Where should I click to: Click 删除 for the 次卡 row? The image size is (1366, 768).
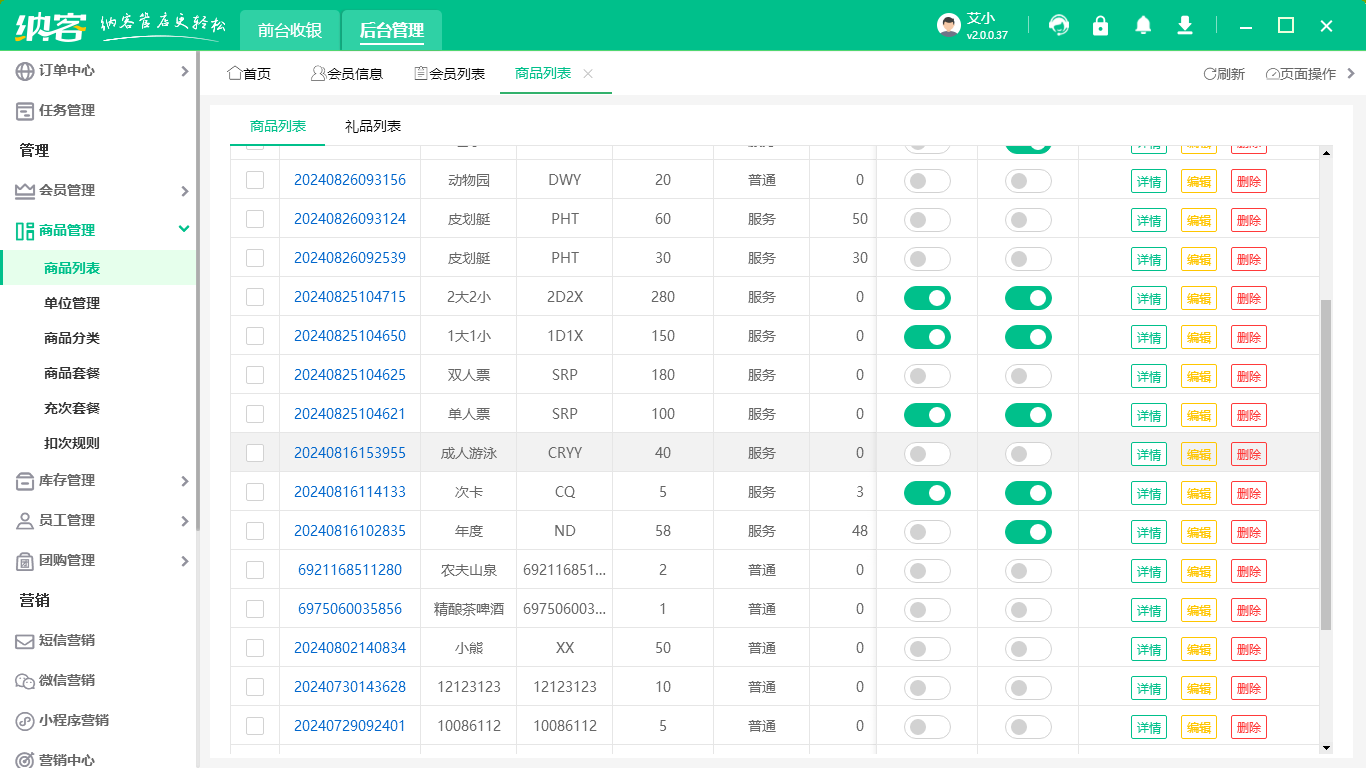pyautogui.click(x=1249, y=493)
